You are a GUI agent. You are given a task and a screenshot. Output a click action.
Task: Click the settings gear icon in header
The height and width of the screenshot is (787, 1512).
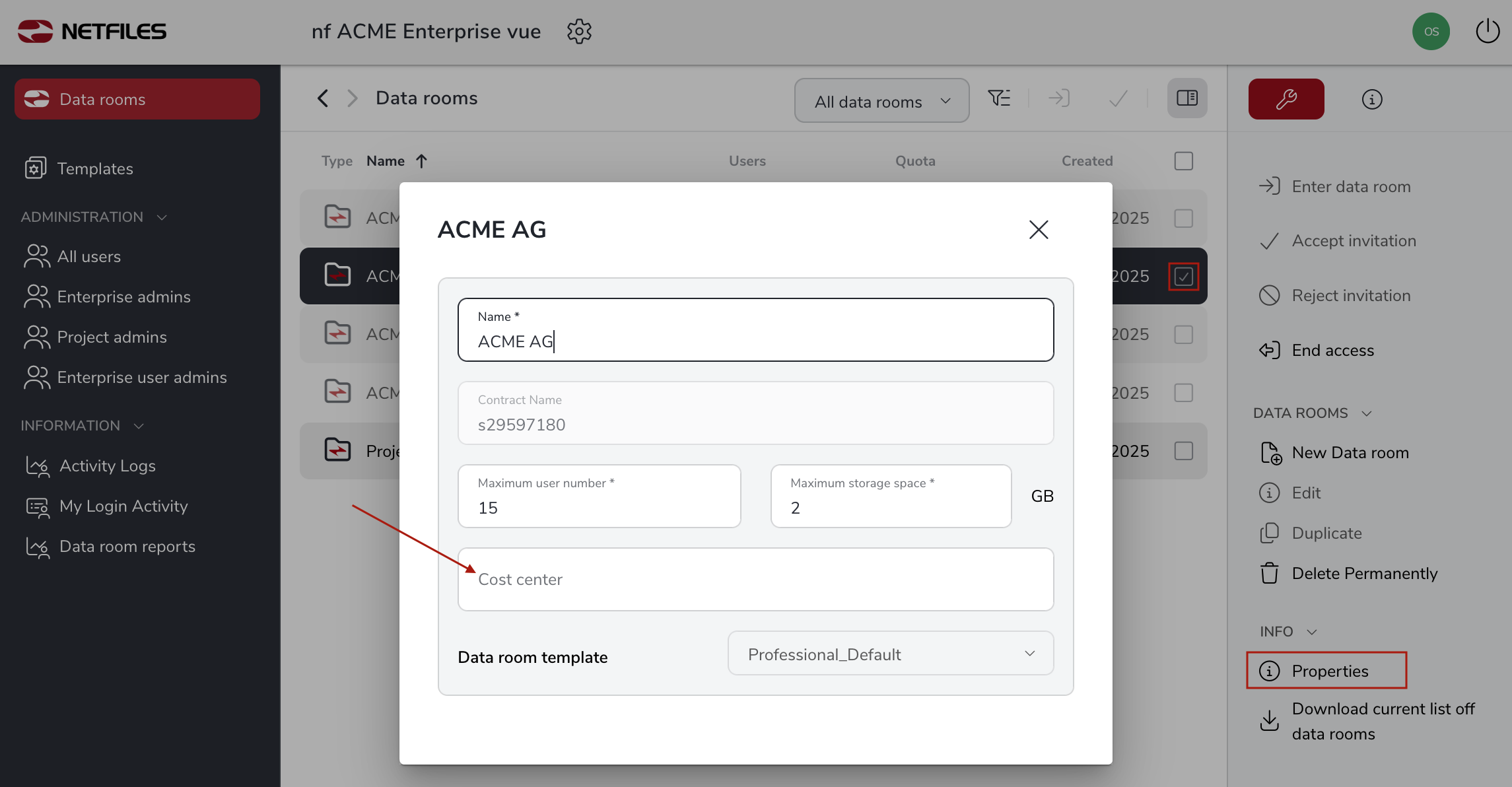point(579,32)
